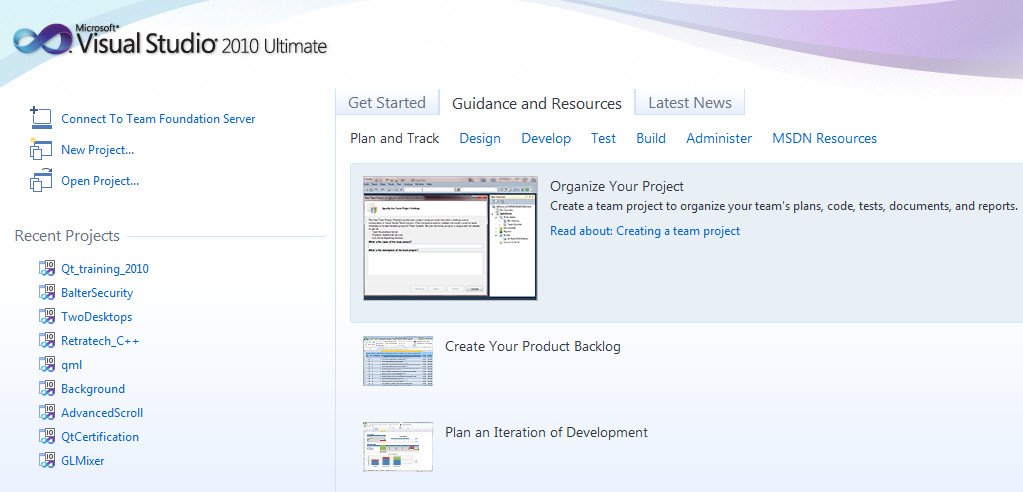Screen dimensions: 1023x492
Task: Open the Retratech_C++ recent project
Action: (x=100, y=341)
